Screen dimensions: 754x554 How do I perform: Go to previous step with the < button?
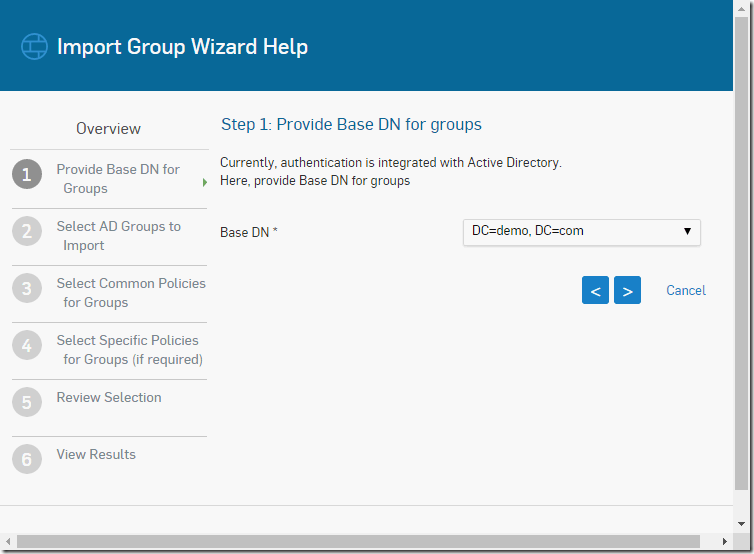(595, 290)
